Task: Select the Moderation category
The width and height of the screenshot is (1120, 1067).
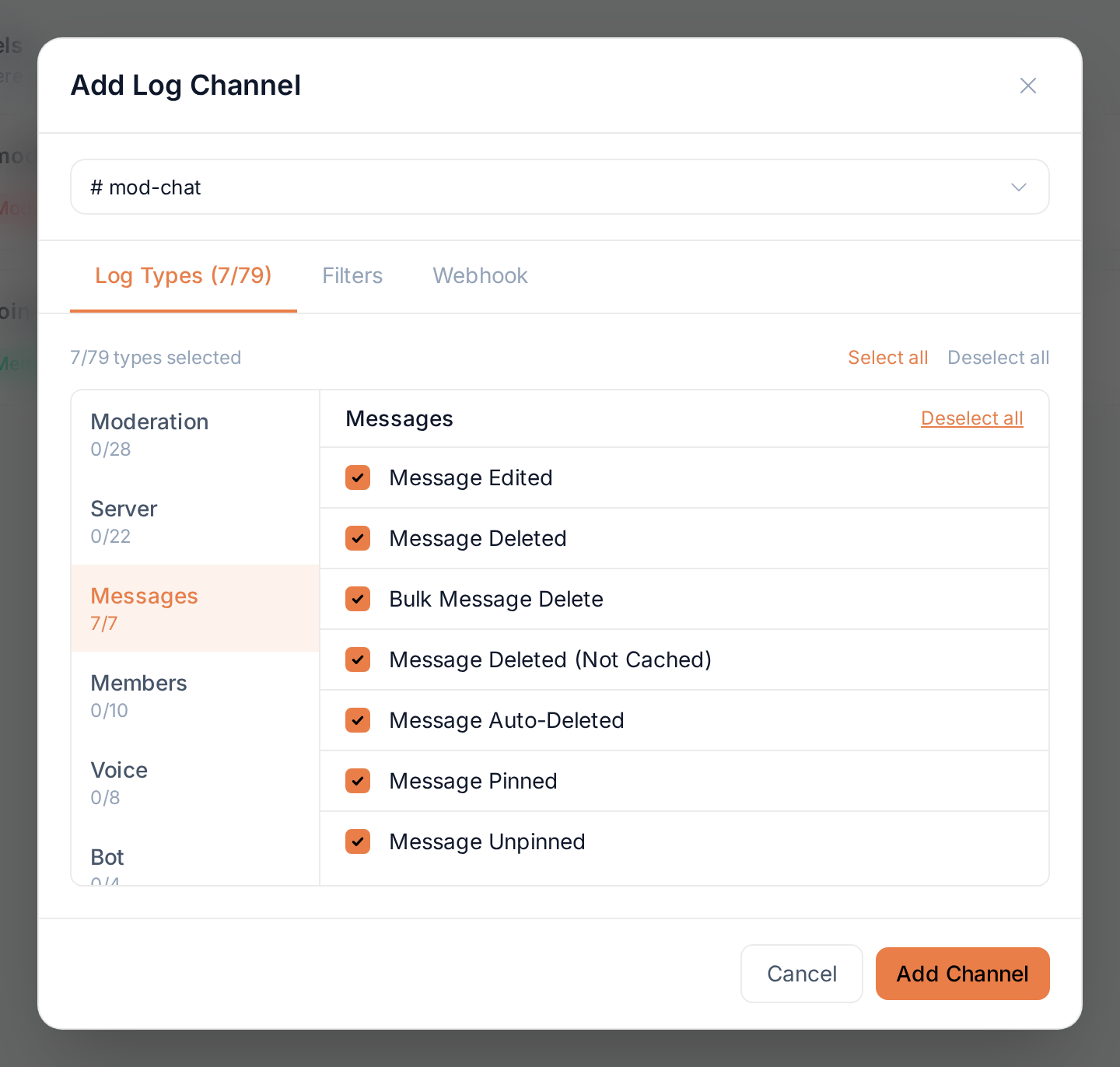Action: (x=195, y=434)
